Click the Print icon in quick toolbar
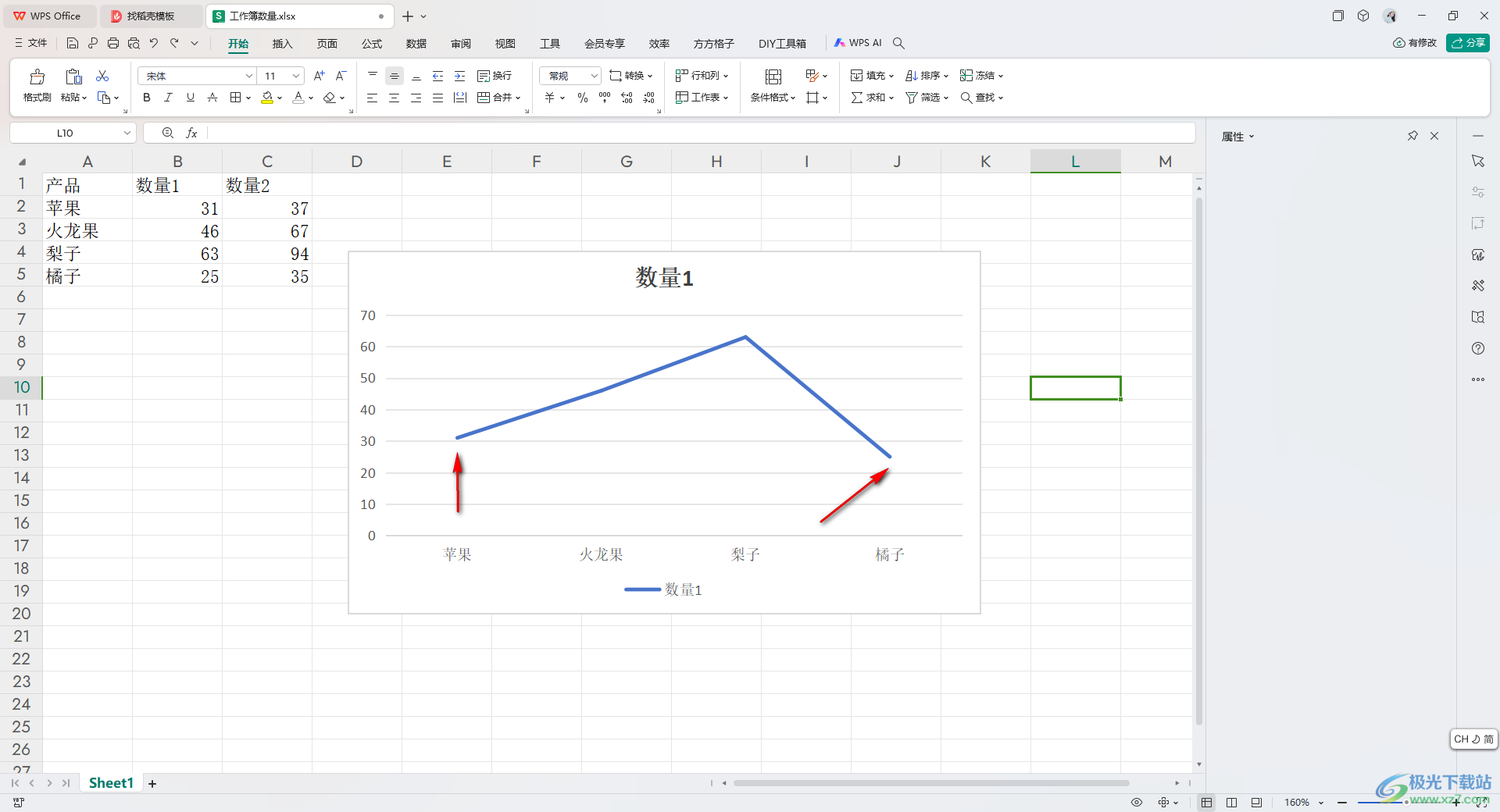The height and width of the screenshot is (812, 1500). click(113, 43)
